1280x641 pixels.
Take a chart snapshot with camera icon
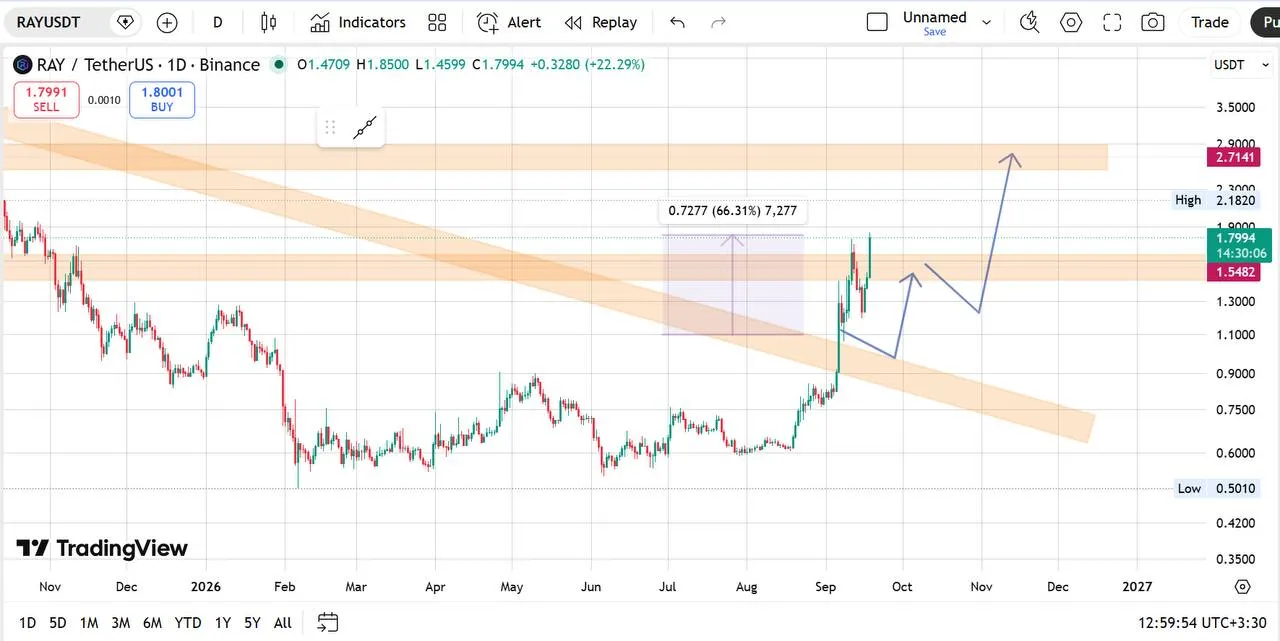[x=1153, y=22]
